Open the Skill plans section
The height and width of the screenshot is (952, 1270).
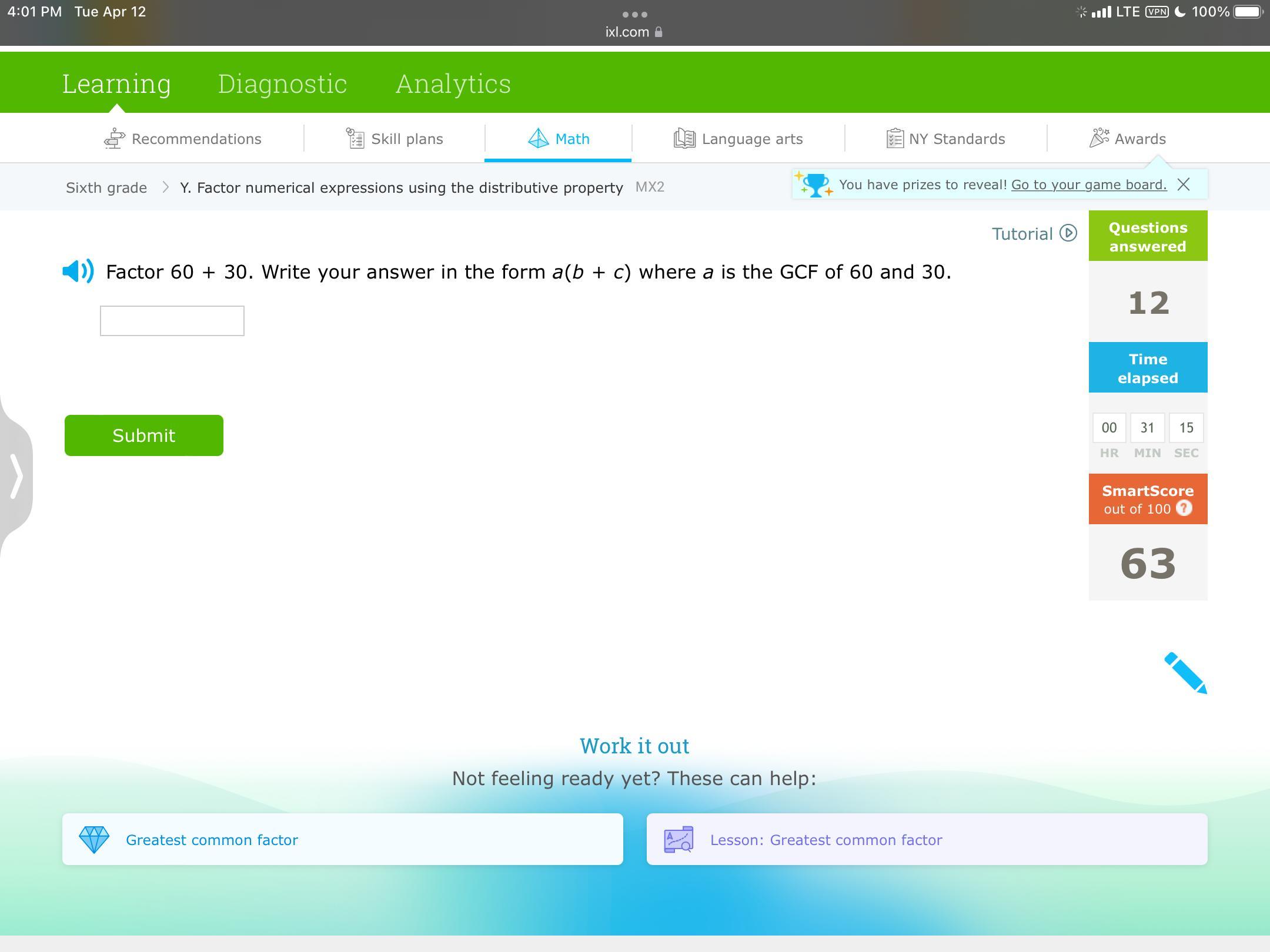(x=395, y=139)
